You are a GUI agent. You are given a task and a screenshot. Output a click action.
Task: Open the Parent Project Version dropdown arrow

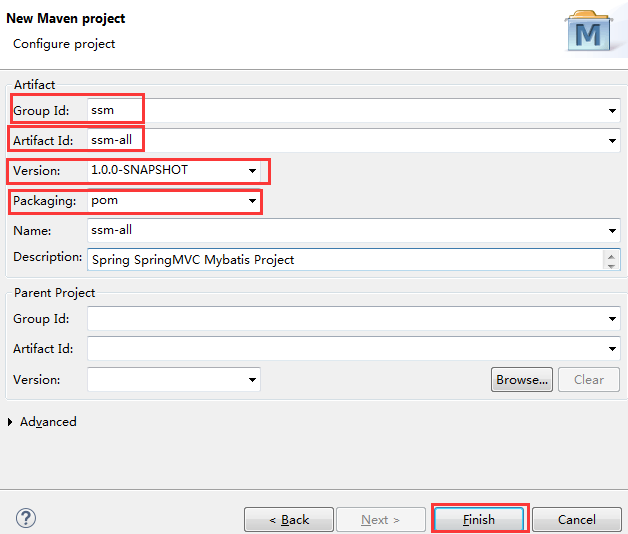[252, 379]
